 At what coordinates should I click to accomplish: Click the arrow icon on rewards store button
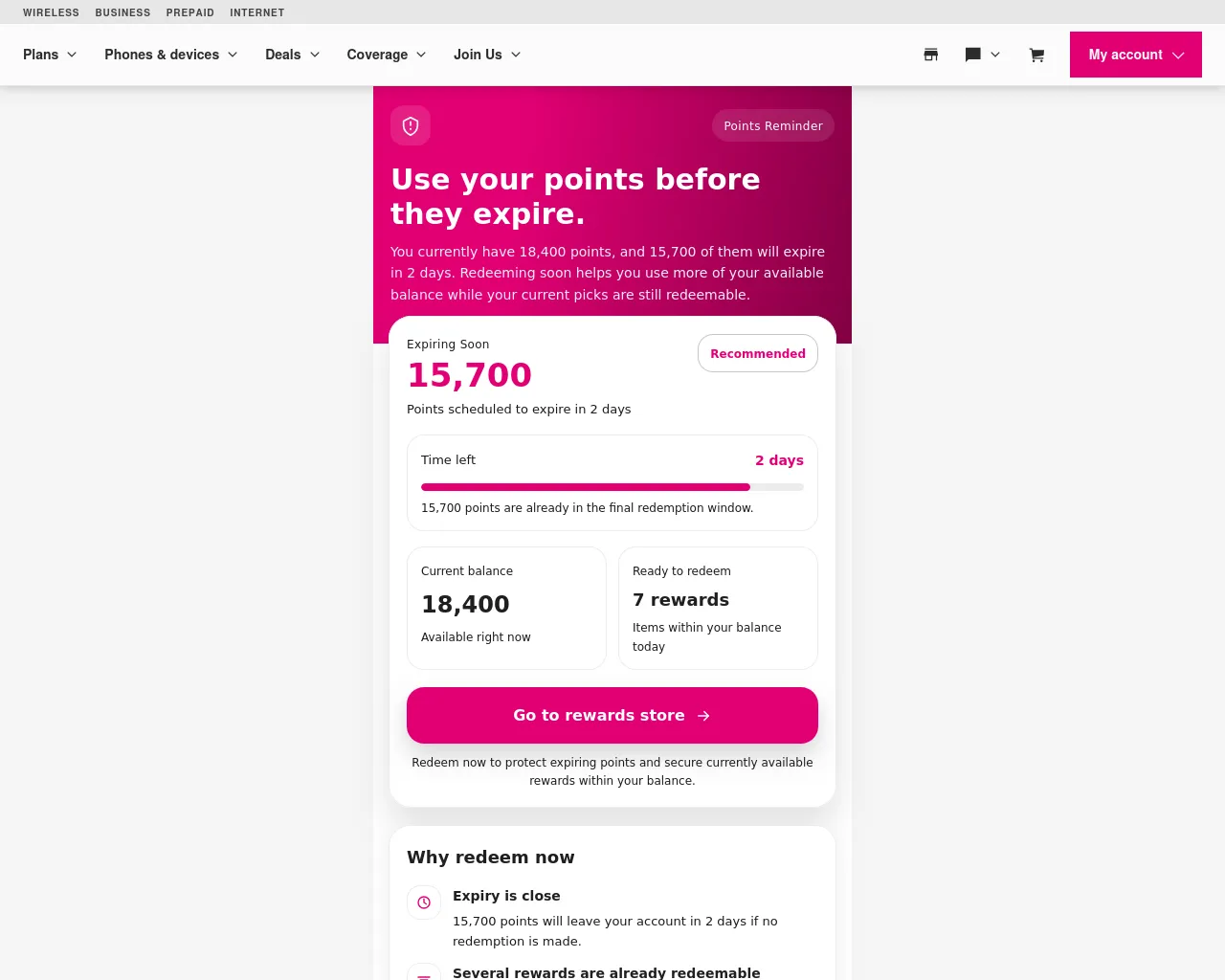click(703, 716)
